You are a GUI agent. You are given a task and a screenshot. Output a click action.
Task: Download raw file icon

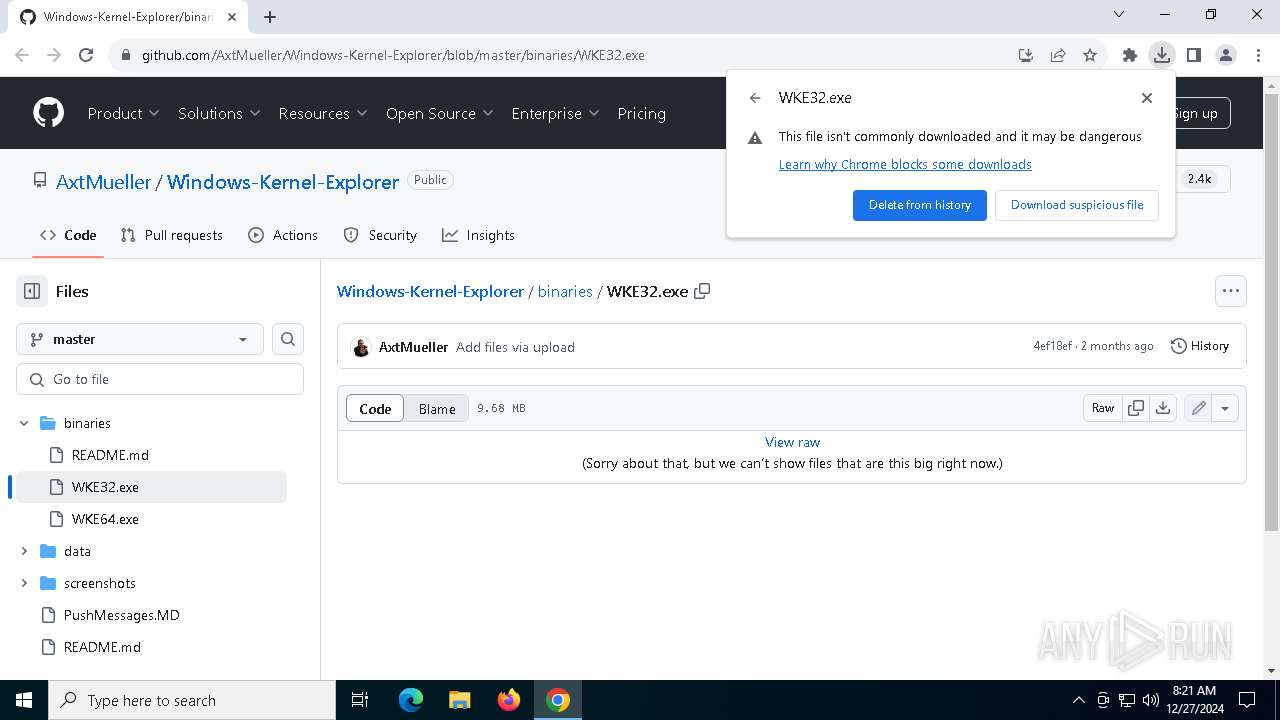pyautogui.click(x=1162, y=408)
